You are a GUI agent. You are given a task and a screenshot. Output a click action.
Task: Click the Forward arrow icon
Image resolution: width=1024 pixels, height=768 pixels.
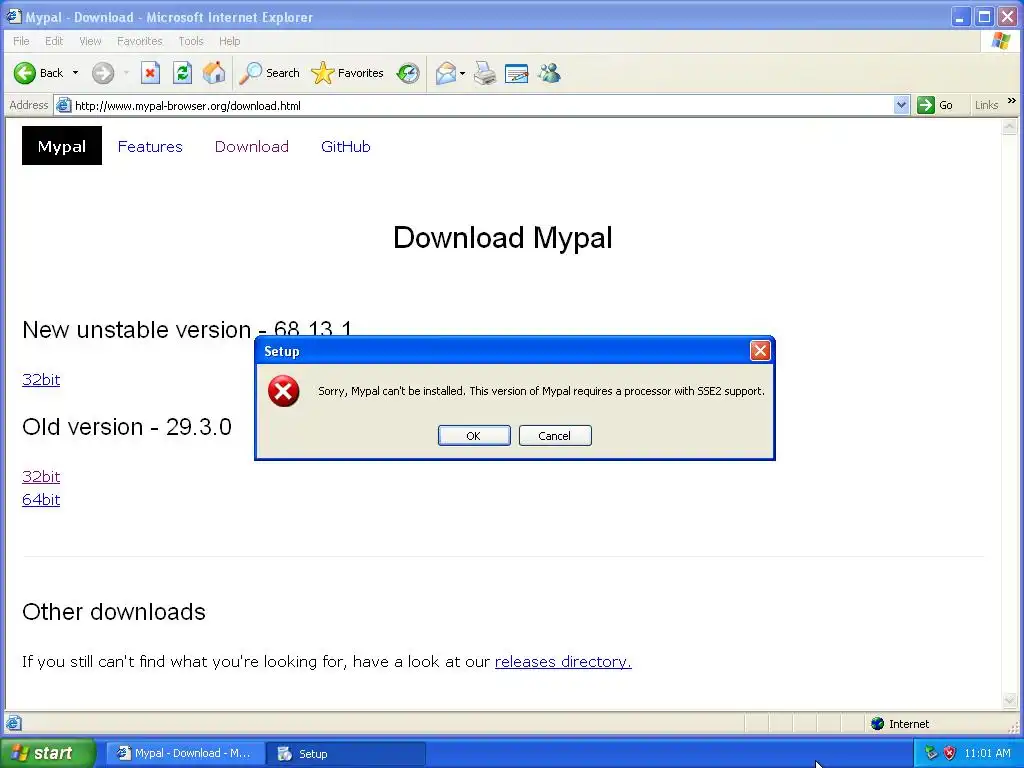103,73
